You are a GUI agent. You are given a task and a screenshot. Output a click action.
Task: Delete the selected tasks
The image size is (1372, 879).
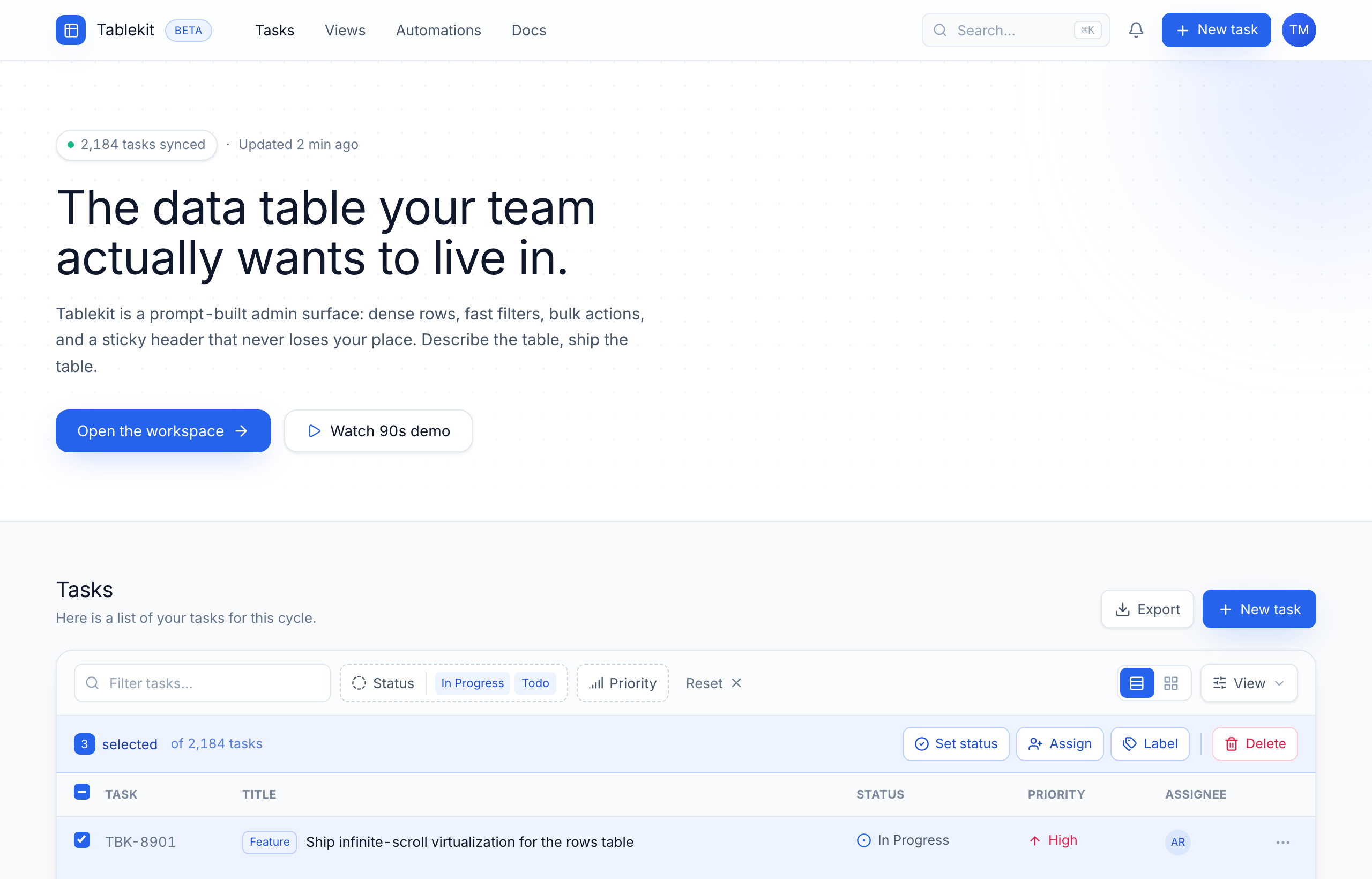(x=1255, y=744)
